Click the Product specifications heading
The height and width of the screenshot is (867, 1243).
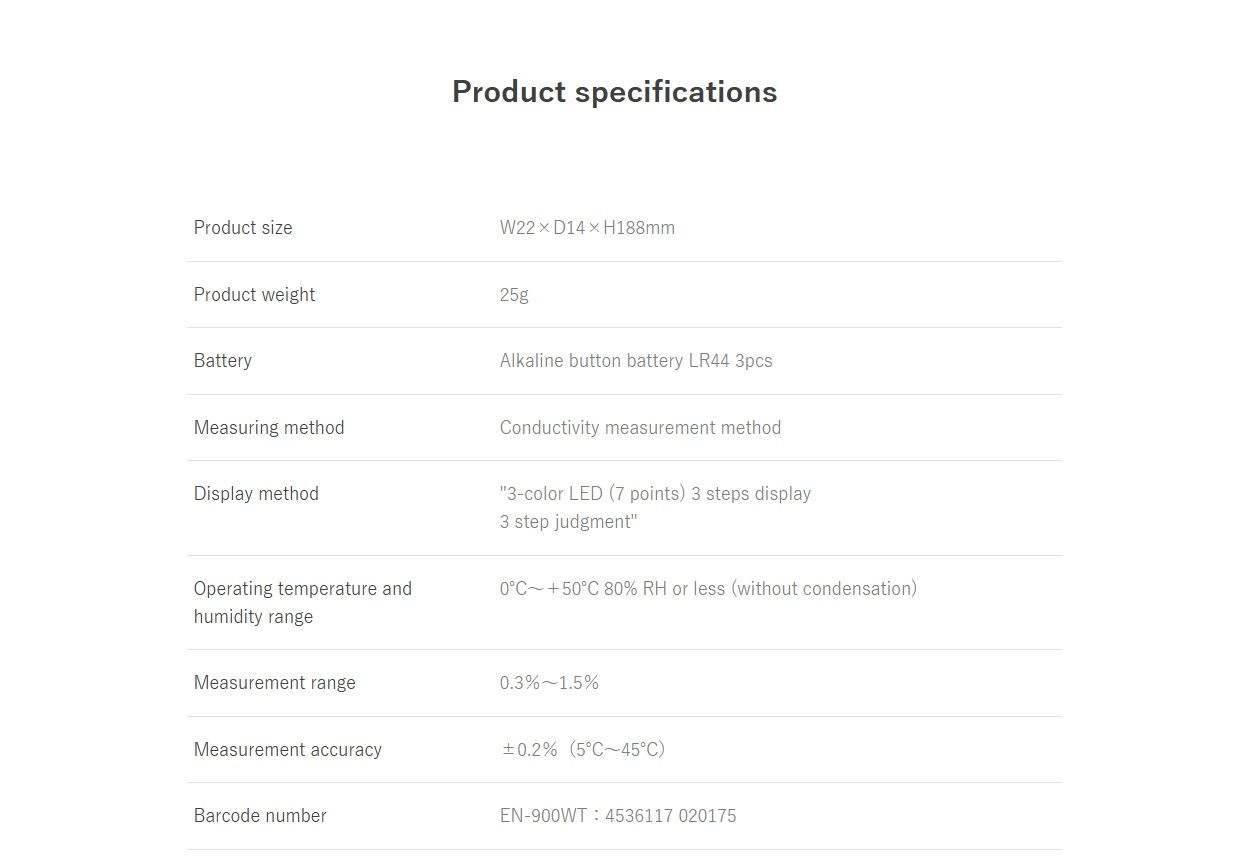[x=614, y=92]
